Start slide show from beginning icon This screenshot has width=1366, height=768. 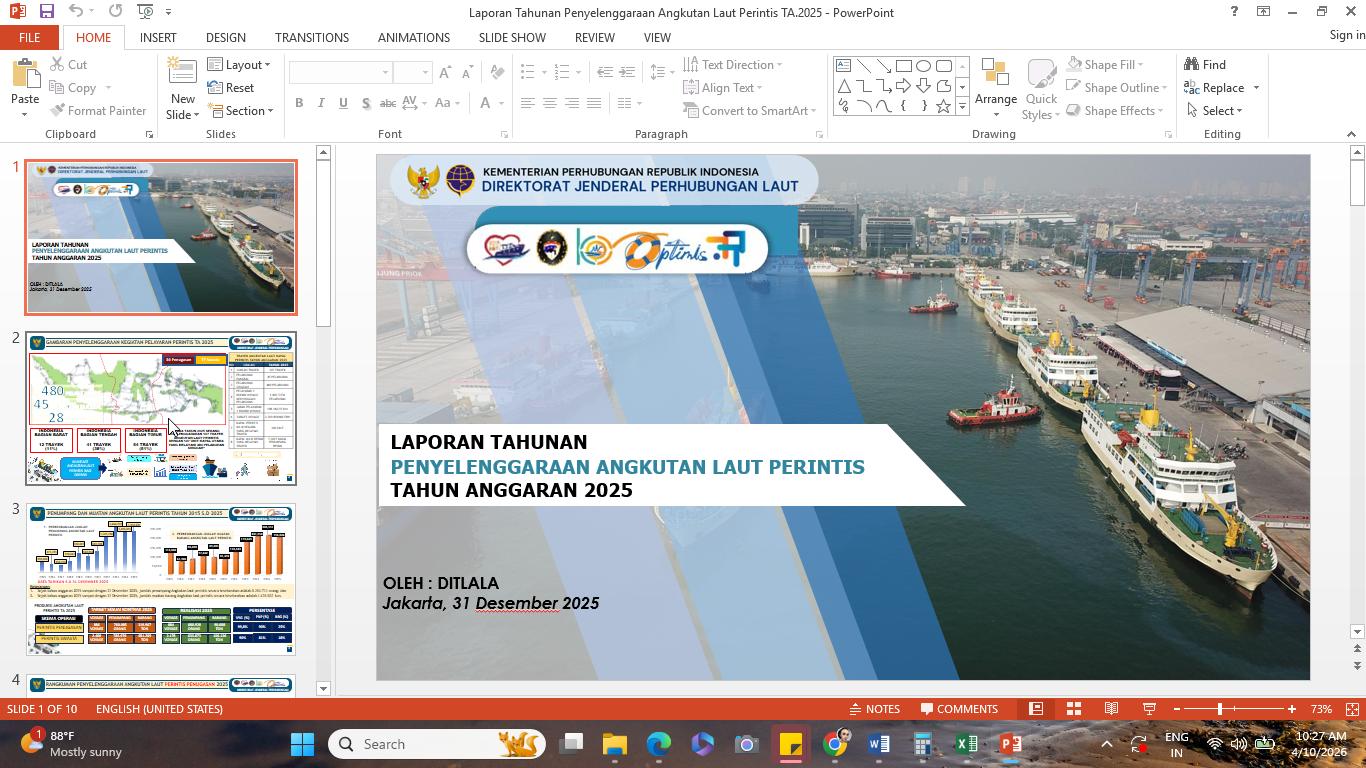click(145, 11)
